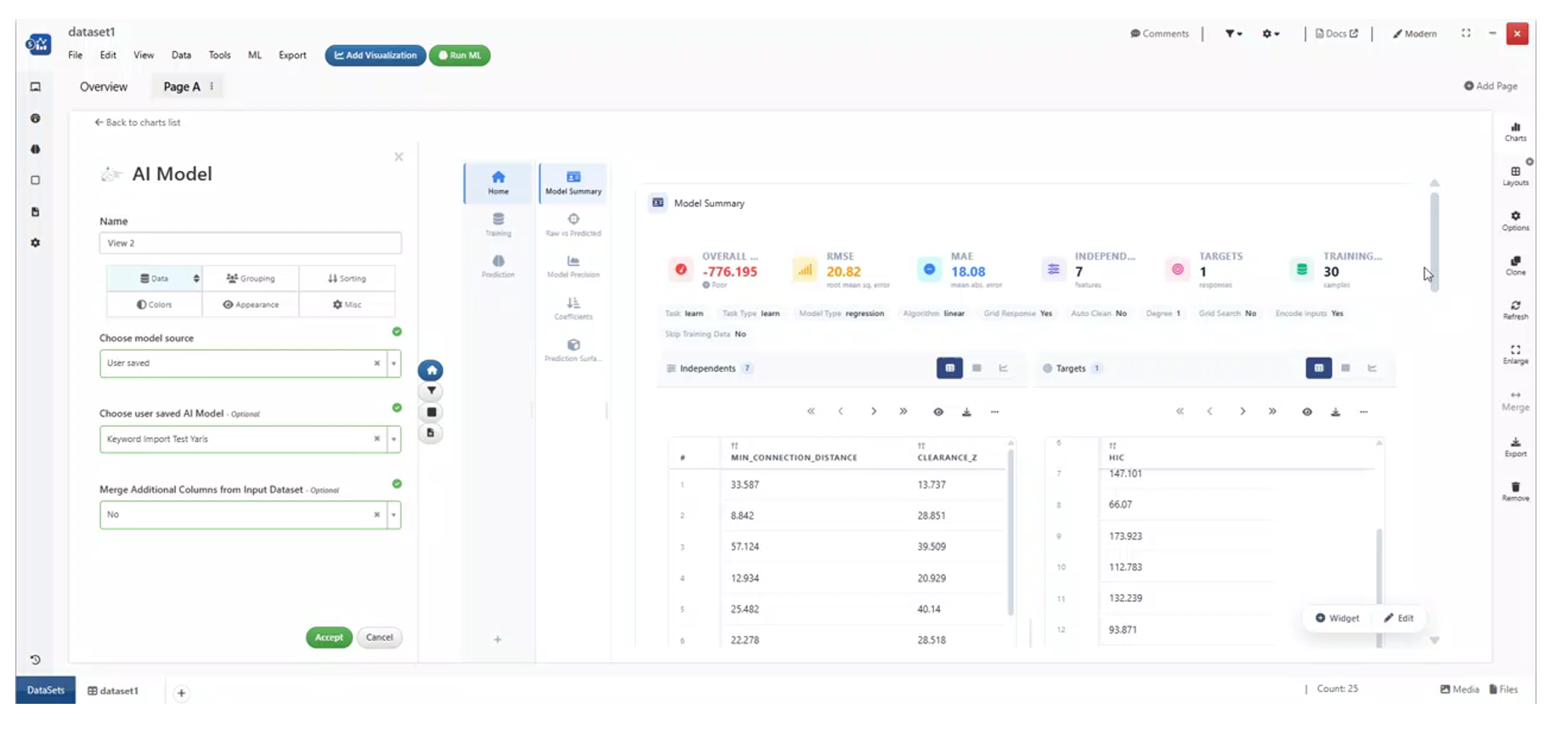The height and width of the screenshot is (731, 1568).
Task: Click the gear icon in left sidebar
Action: coord(35,242)
